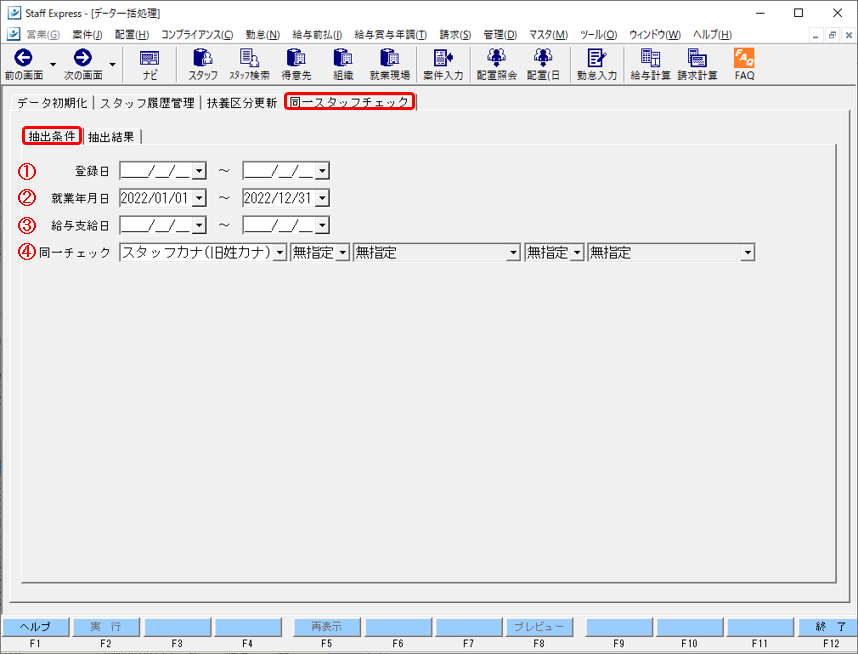Open the スタッフカナ(旧姓カナ) dropdown

(280, 253)
